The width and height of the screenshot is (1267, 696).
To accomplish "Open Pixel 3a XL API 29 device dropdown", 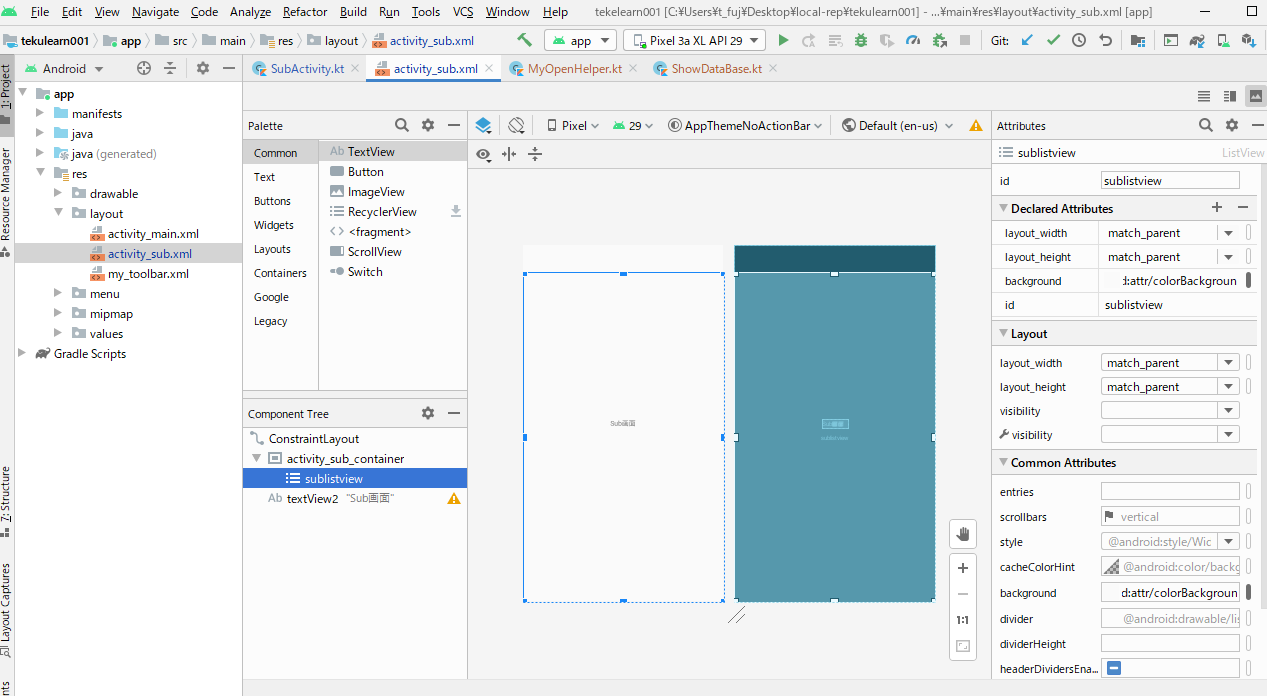I will tap(694, 41).
